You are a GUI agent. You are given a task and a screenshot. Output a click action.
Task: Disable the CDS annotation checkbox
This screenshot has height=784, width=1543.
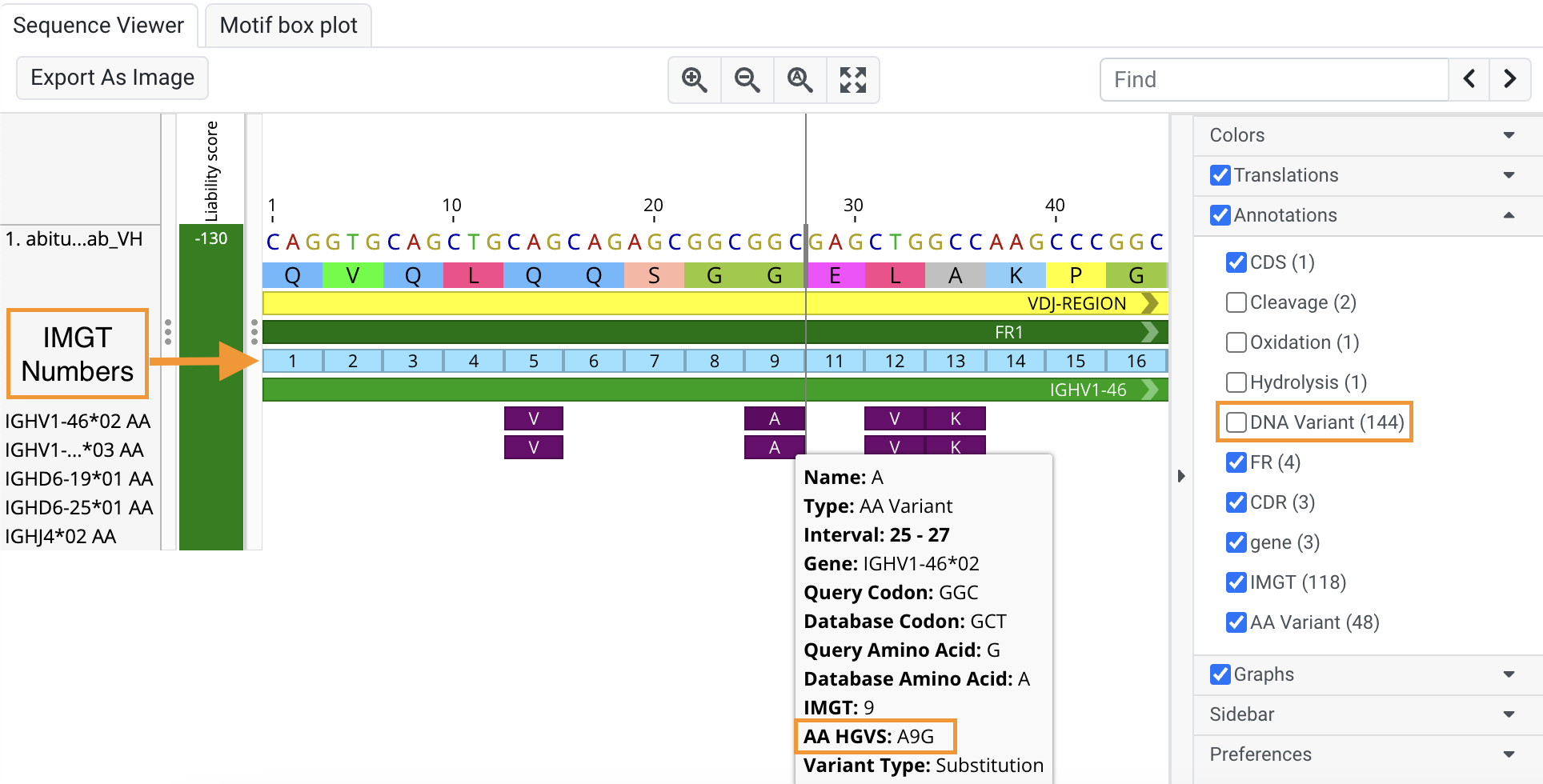click(x=1236, y=262)
